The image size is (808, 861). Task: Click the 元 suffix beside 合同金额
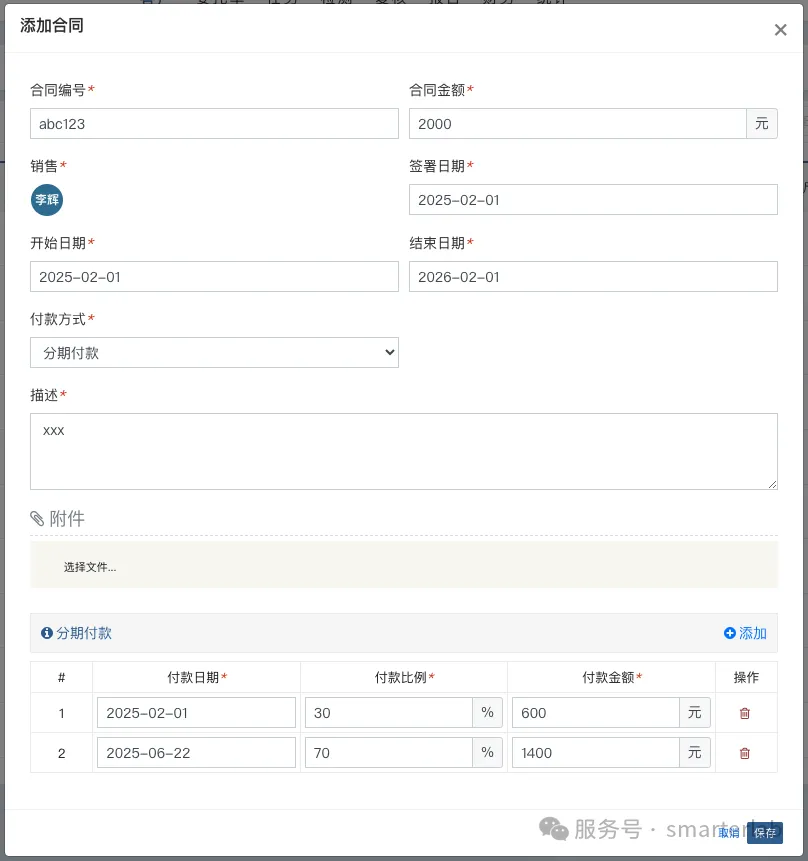coord(762,124)
